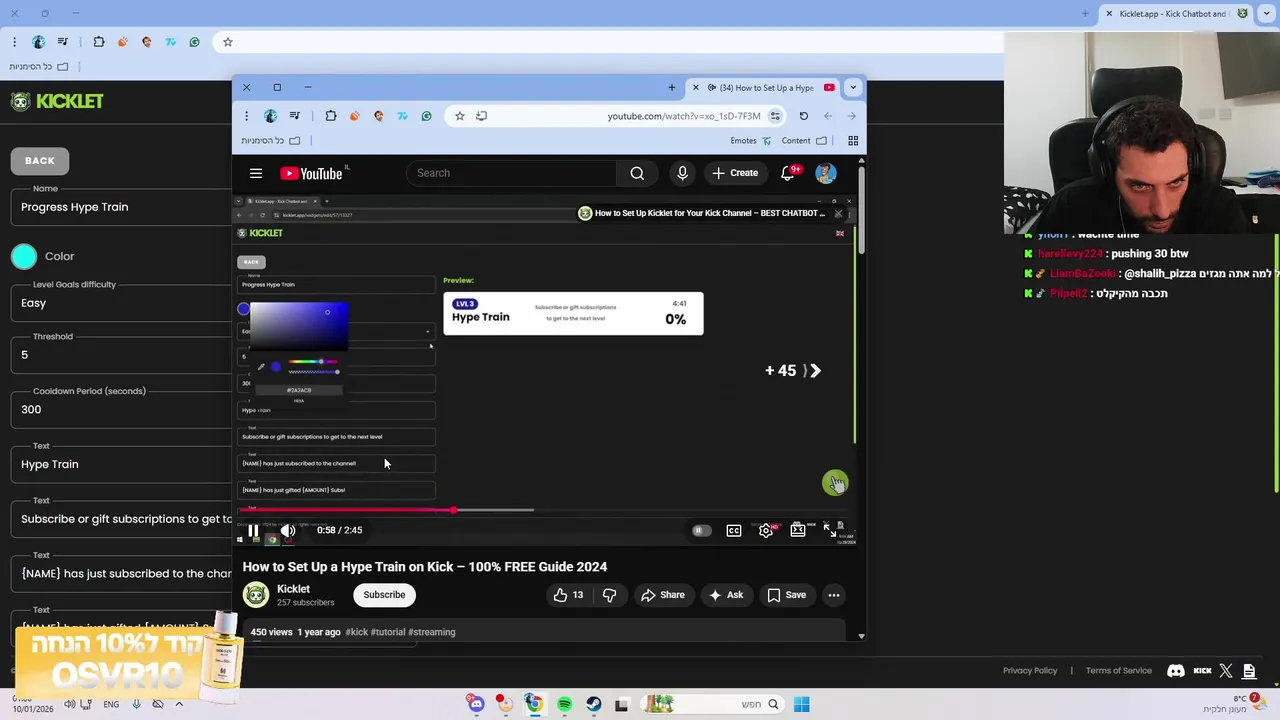Image resolution: width=1280 pixels, height=720 pixels.
Task: Click the YouTube logo home link
Action: point(313,173)
